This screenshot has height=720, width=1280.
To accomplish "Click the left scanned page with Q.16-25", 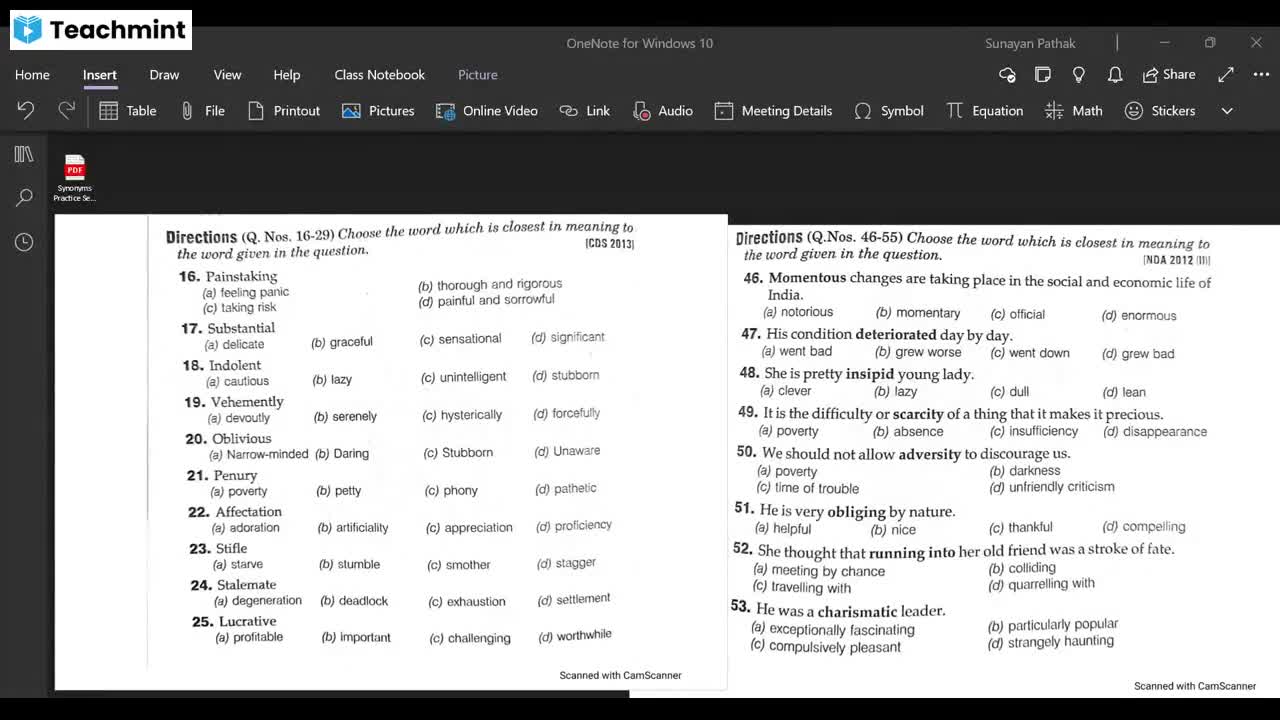I will point(391,452).
